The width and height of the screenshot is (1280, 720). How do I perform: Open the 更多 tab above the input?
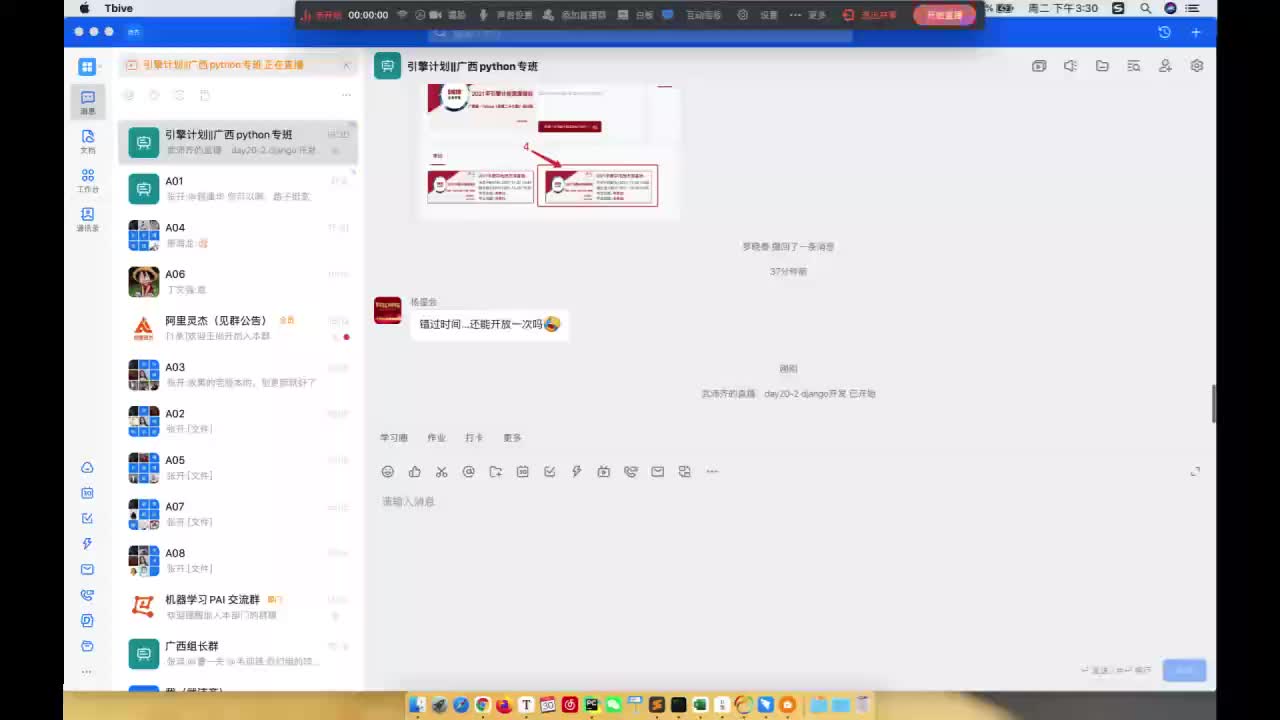(x=513, y=438)
